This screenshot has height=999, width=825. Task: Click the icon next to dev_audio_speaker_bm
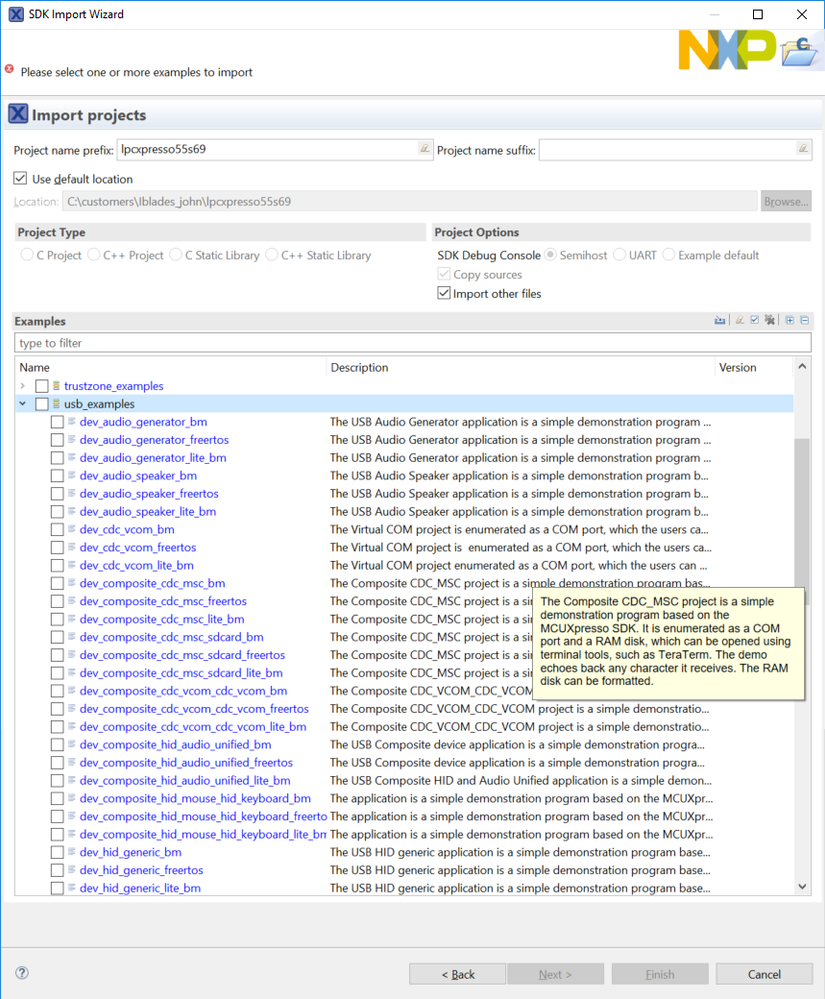72,475
